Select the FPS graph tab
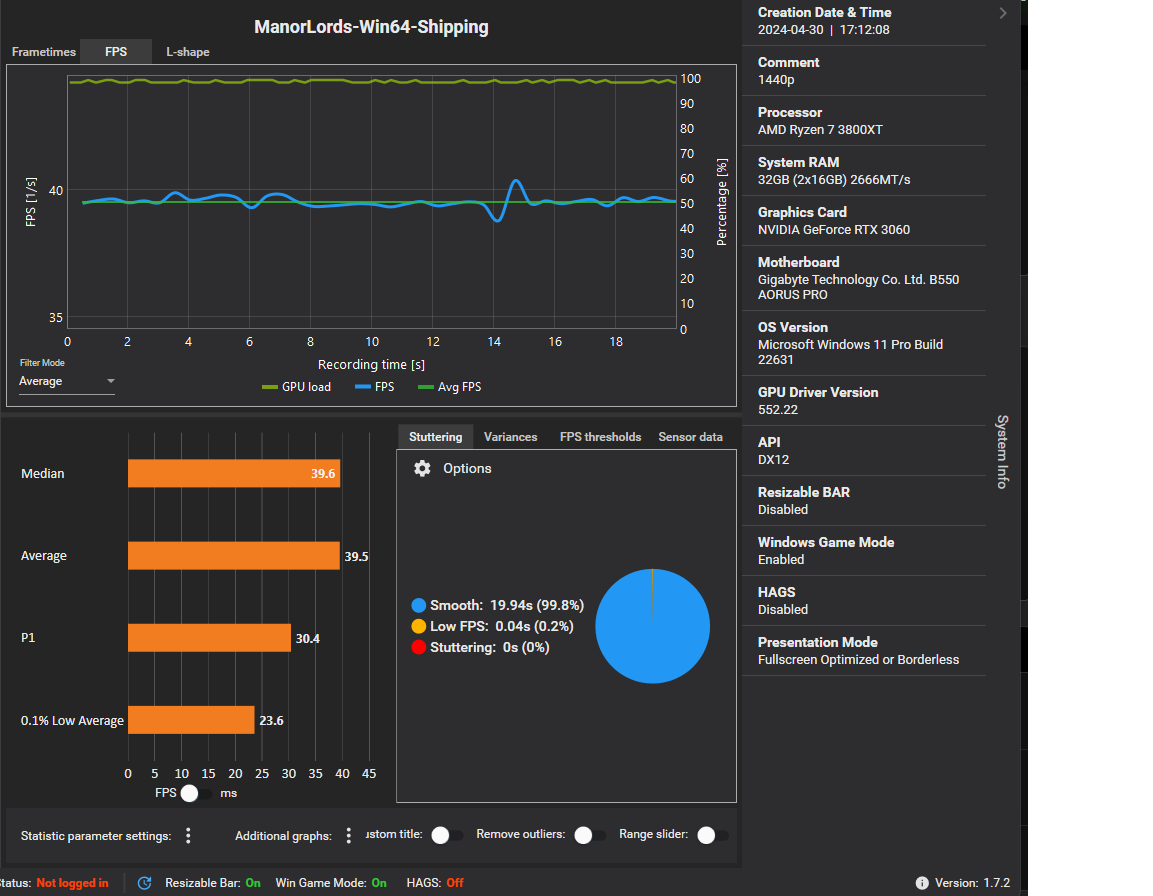1153x896 pixels. 115,51
